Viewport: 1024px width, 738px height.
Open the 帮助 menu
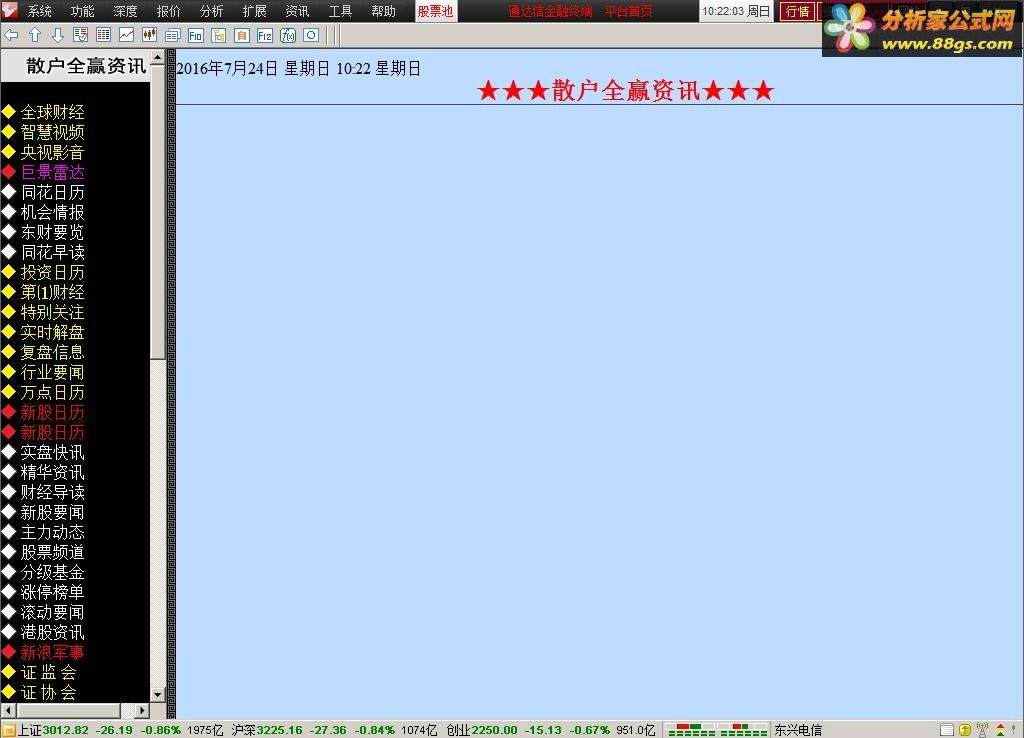click(383, 11)
